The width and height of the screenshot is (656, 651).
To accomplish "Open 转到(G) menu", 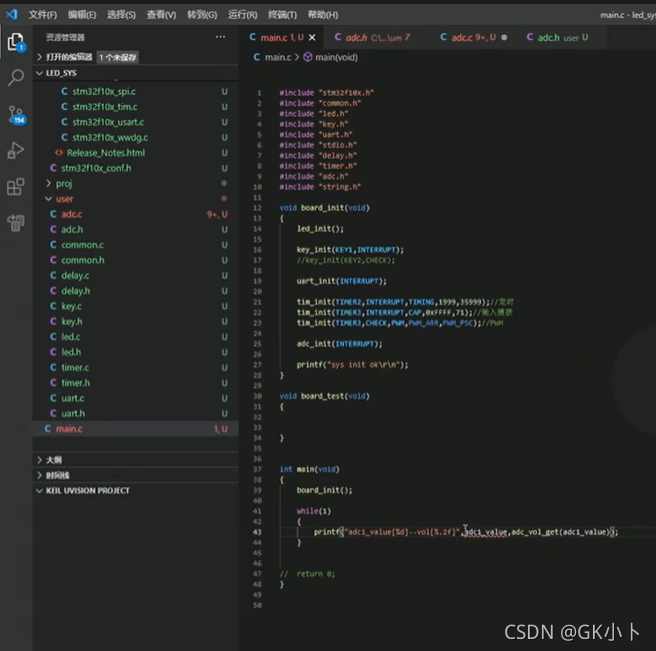I will pos(202,15).
